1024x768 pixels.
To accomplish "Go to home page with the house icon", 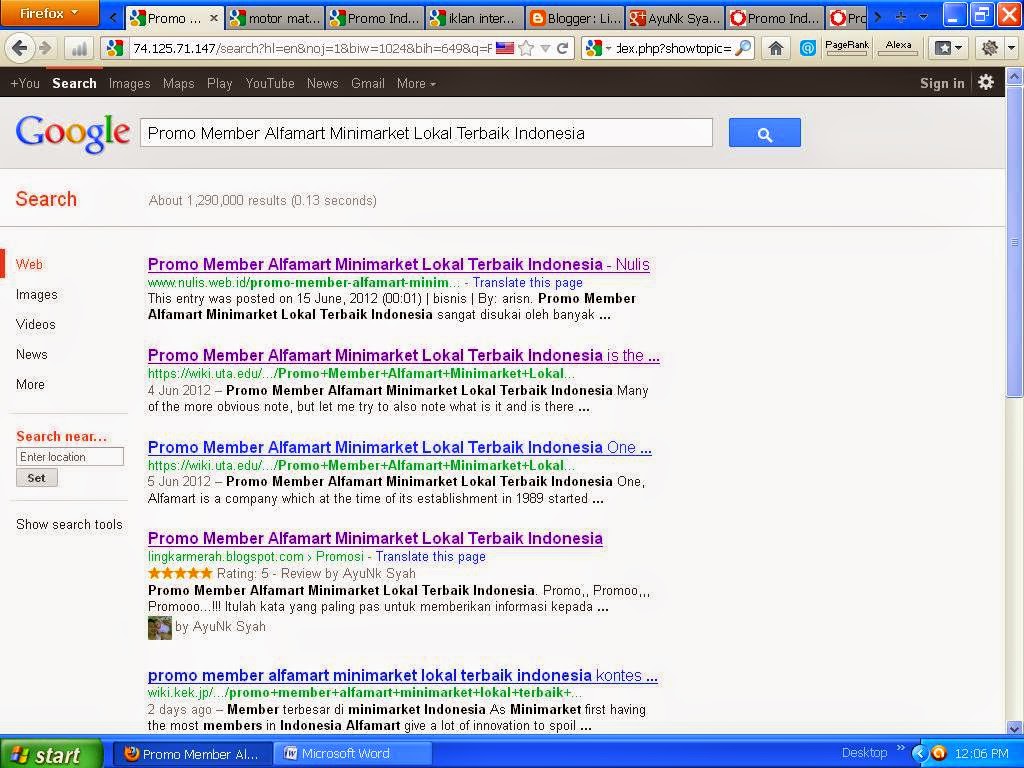I will click(x=776, y=48).
